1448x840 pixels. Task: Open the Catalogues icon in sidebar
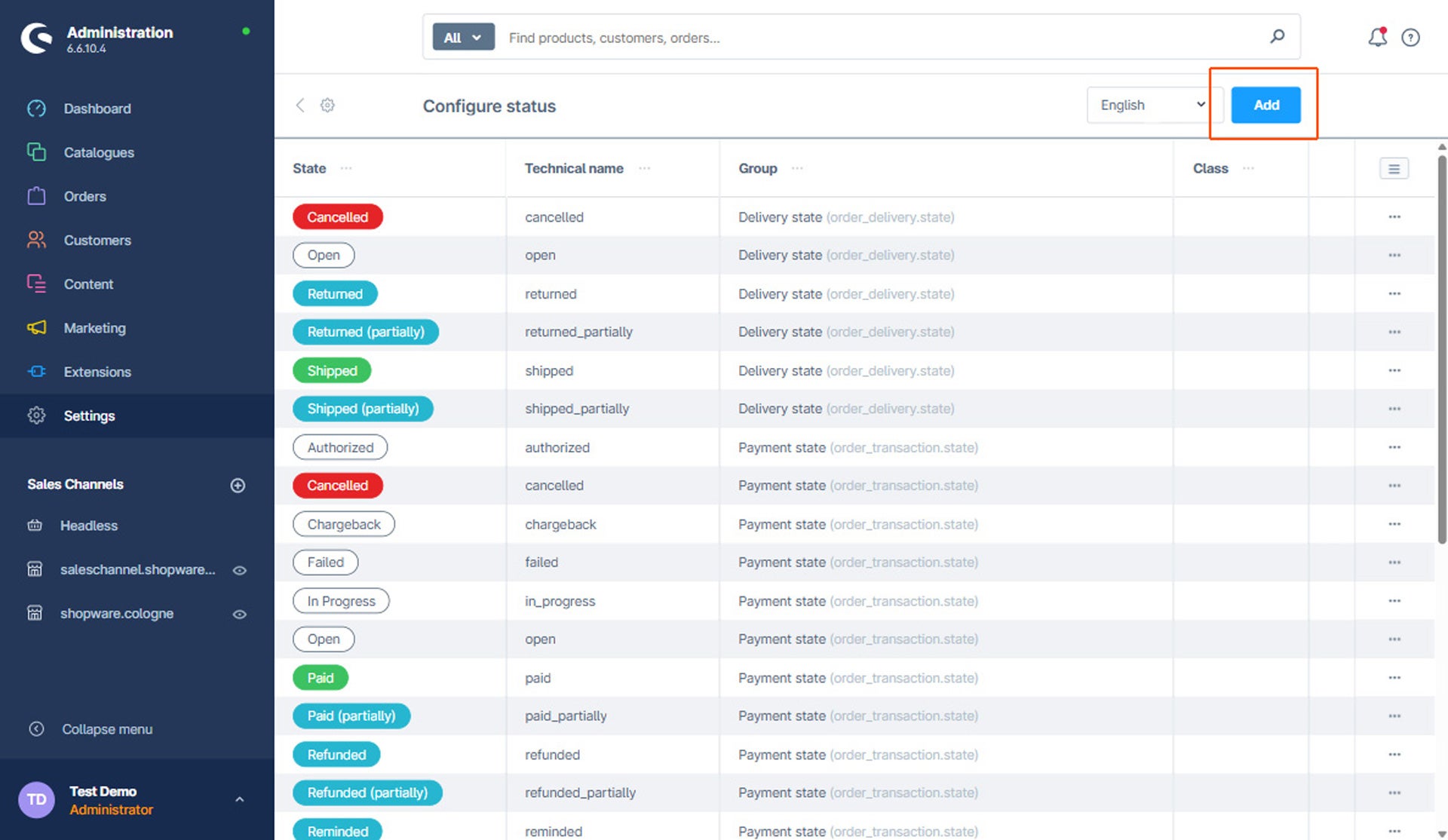click(36, 152)
